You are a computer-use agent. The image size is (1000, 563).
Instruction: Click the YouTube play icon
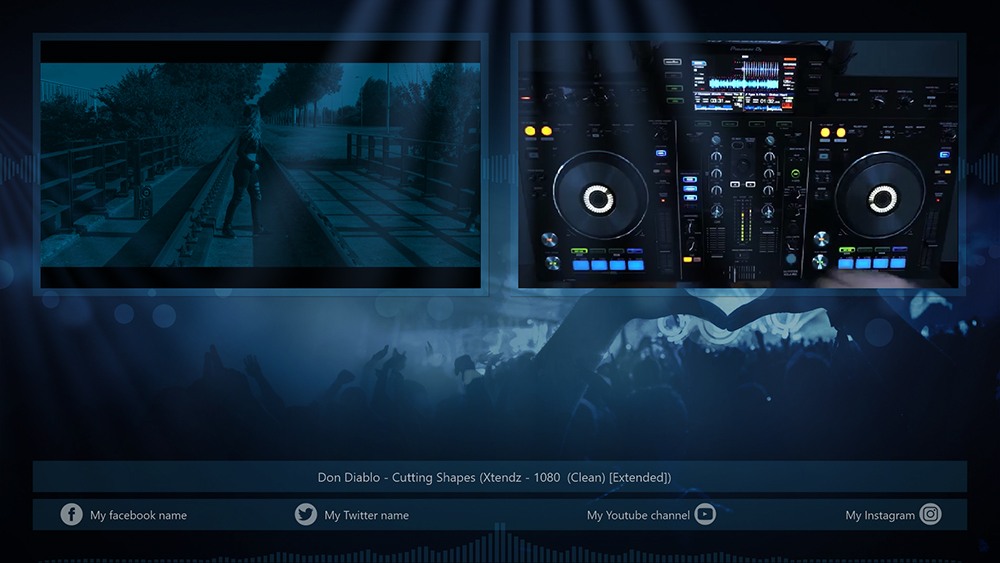705,514
